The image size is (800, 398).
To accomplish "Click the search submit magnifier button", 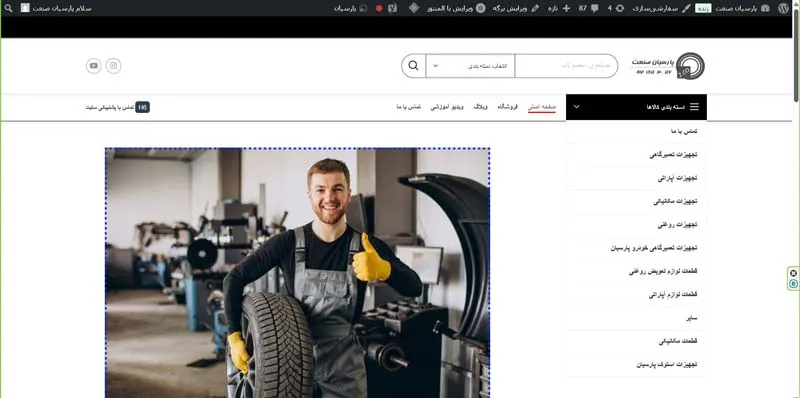I will 414,66.
